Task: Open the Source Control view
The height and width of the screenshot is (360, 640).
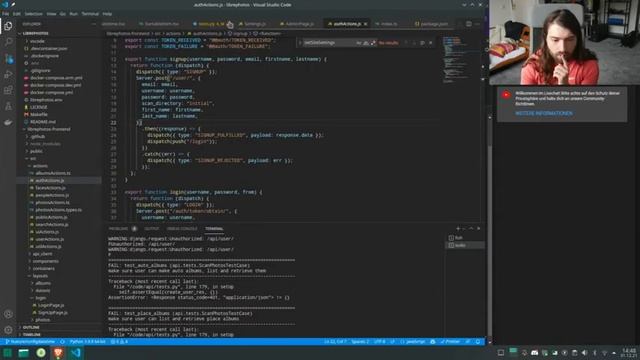Action: coord(8,59)
